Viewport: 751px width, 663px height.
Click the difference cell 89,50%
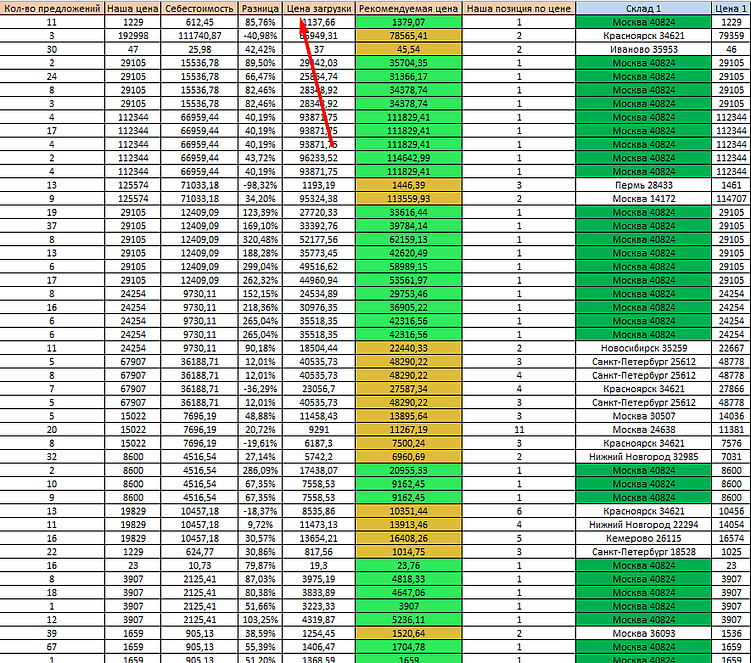coord(260,63)
